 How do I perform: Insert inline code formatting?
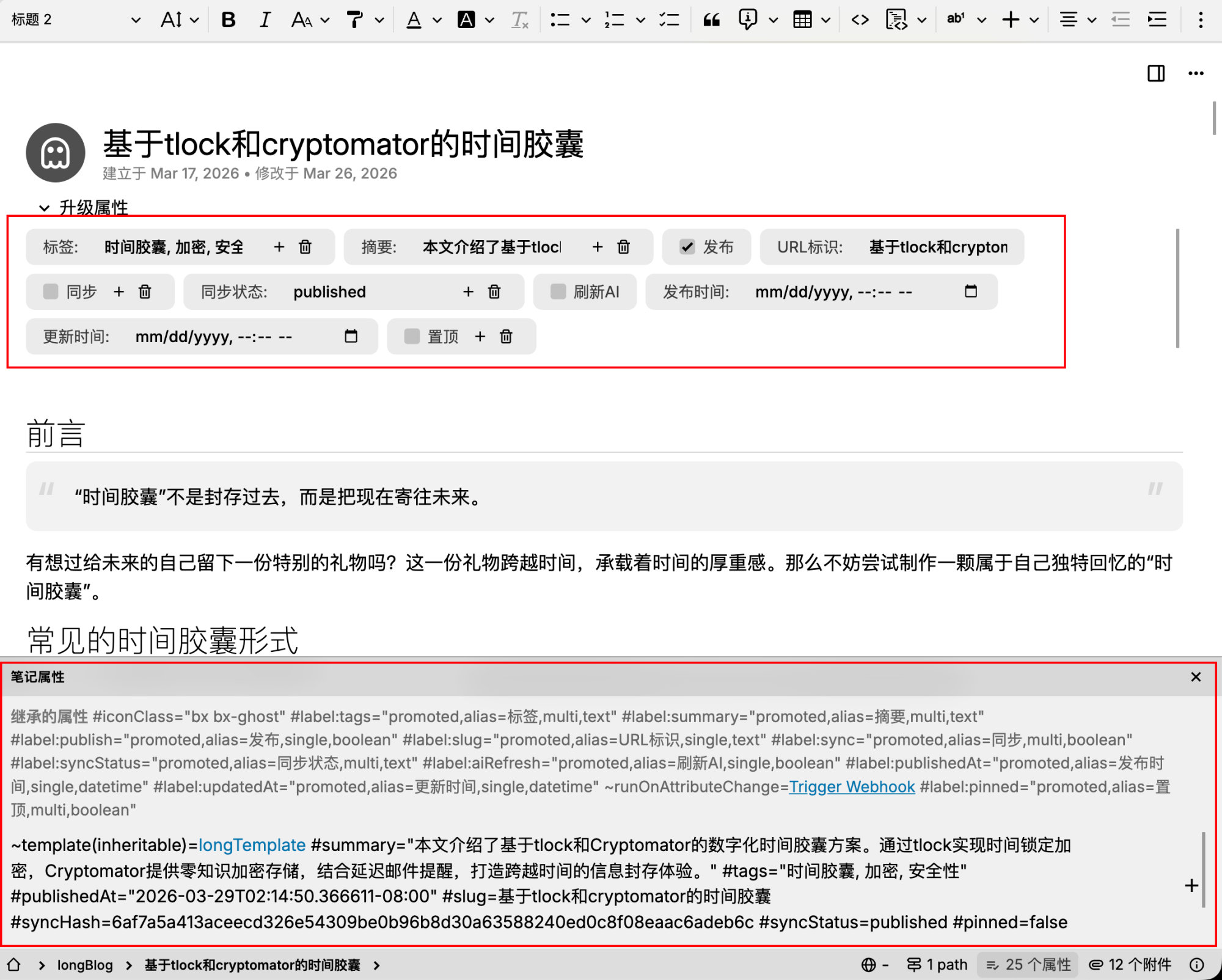[860, 20]
